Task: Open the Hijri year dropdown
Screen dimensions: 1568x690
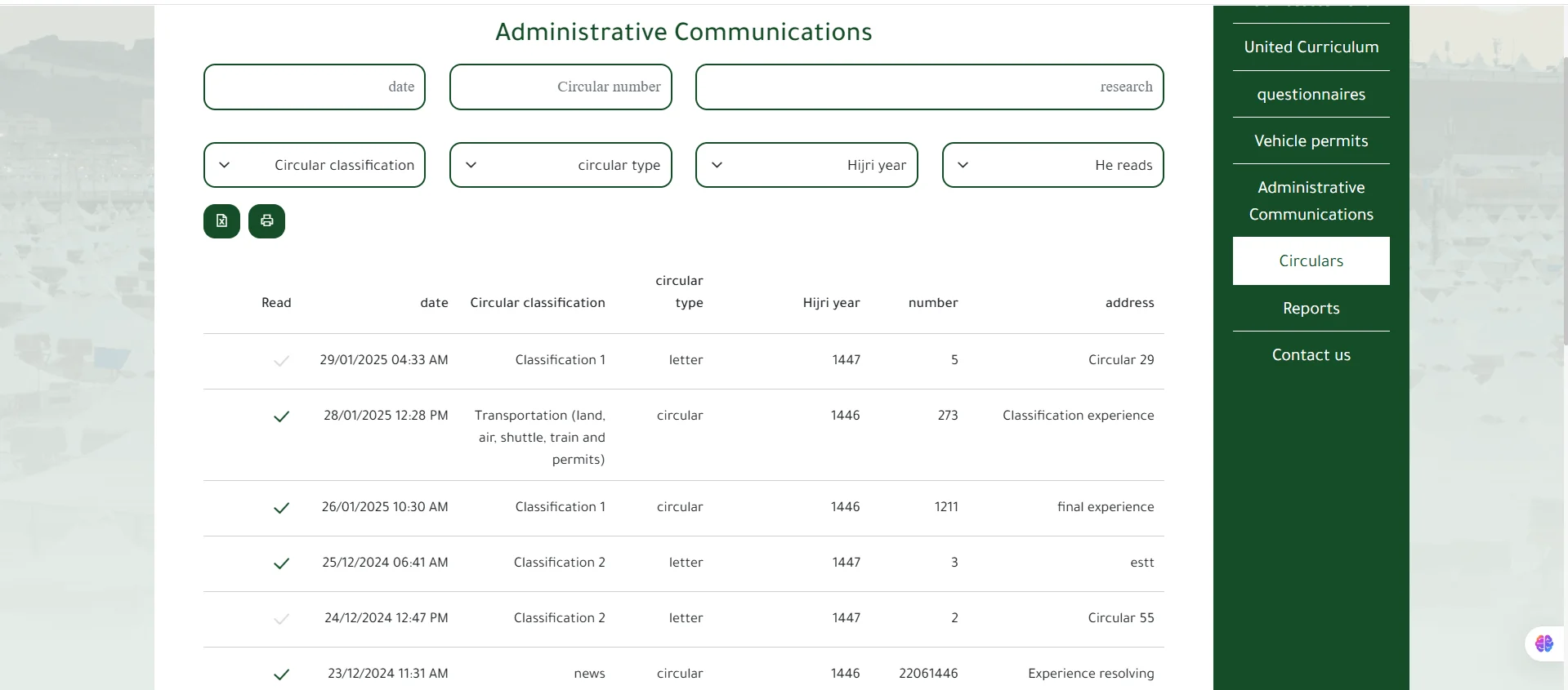Action: pos(806,165)
